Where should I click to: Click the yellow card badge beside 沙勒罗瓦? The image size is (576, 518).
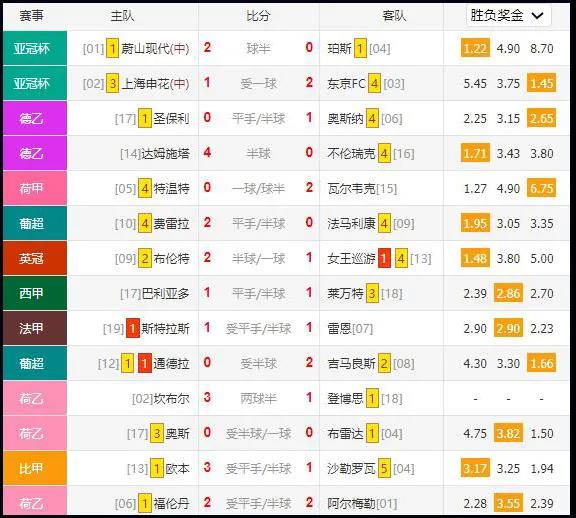click(x=384, y=468)
